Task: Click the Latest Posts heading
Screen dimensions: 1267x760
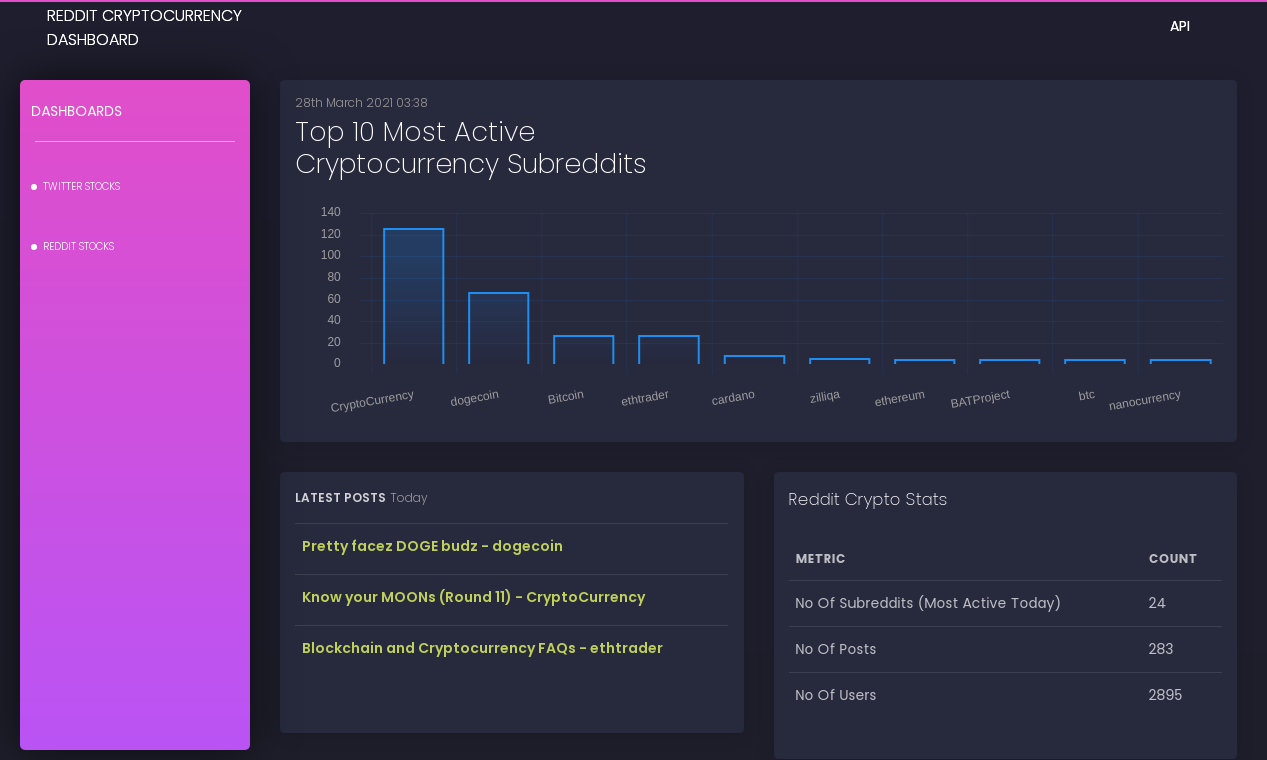Action: pos(340,498)
